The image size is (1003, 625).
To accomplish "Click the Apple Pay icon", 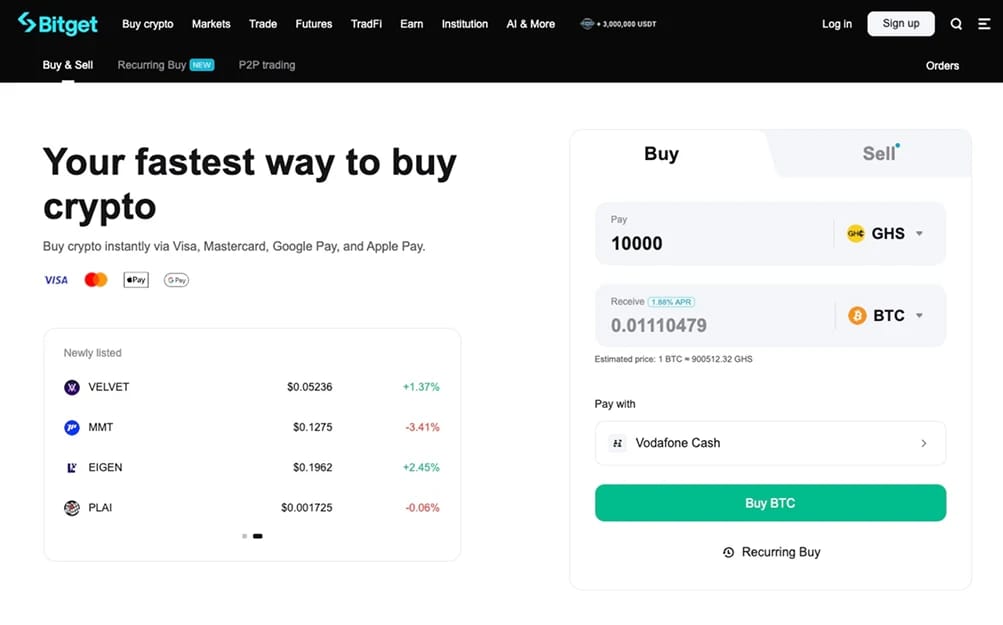I will (x=136, y=280).
